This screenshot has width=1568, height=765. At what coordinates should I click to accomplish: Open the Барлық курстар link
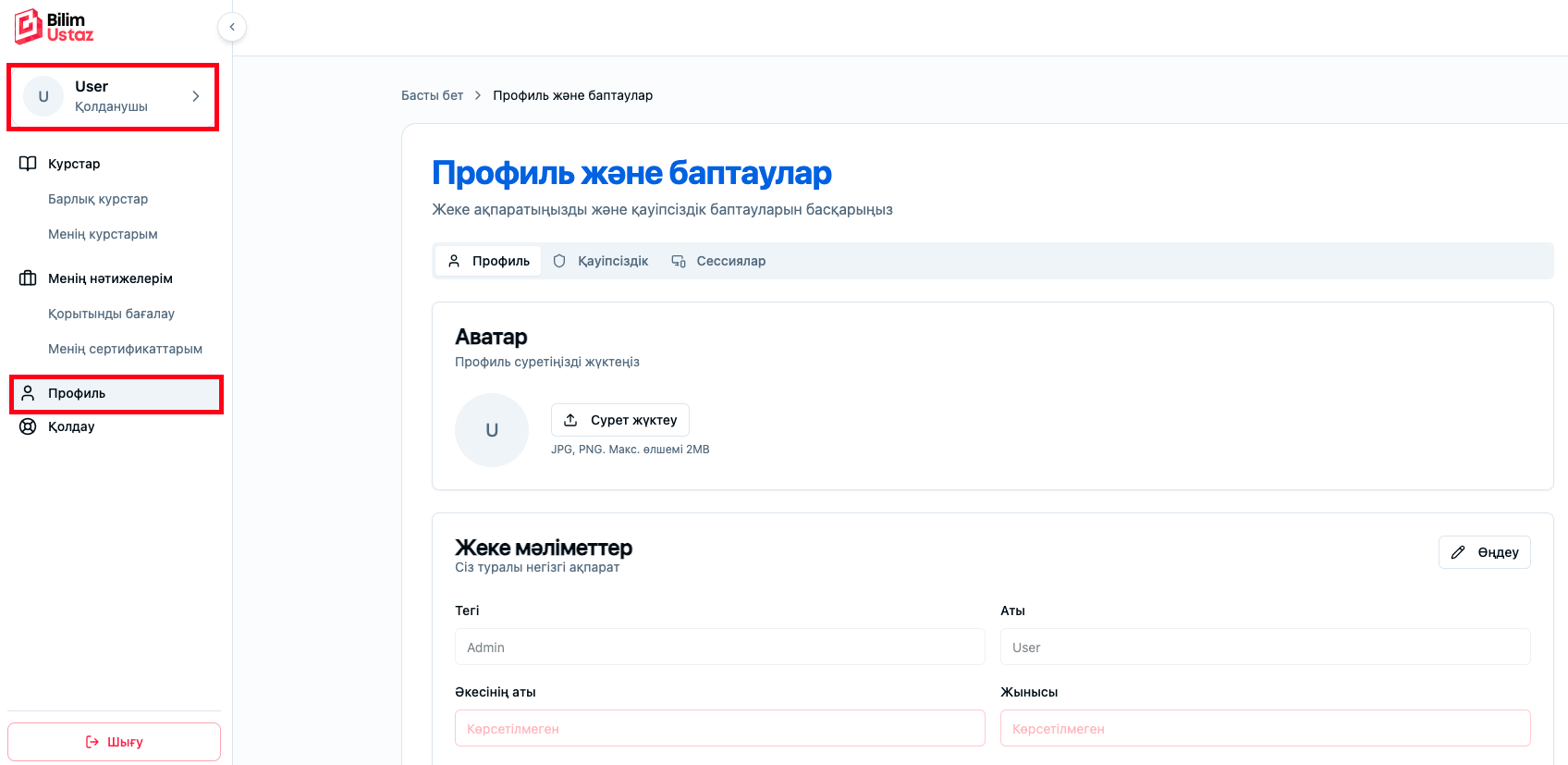click(x=98, y=199)
